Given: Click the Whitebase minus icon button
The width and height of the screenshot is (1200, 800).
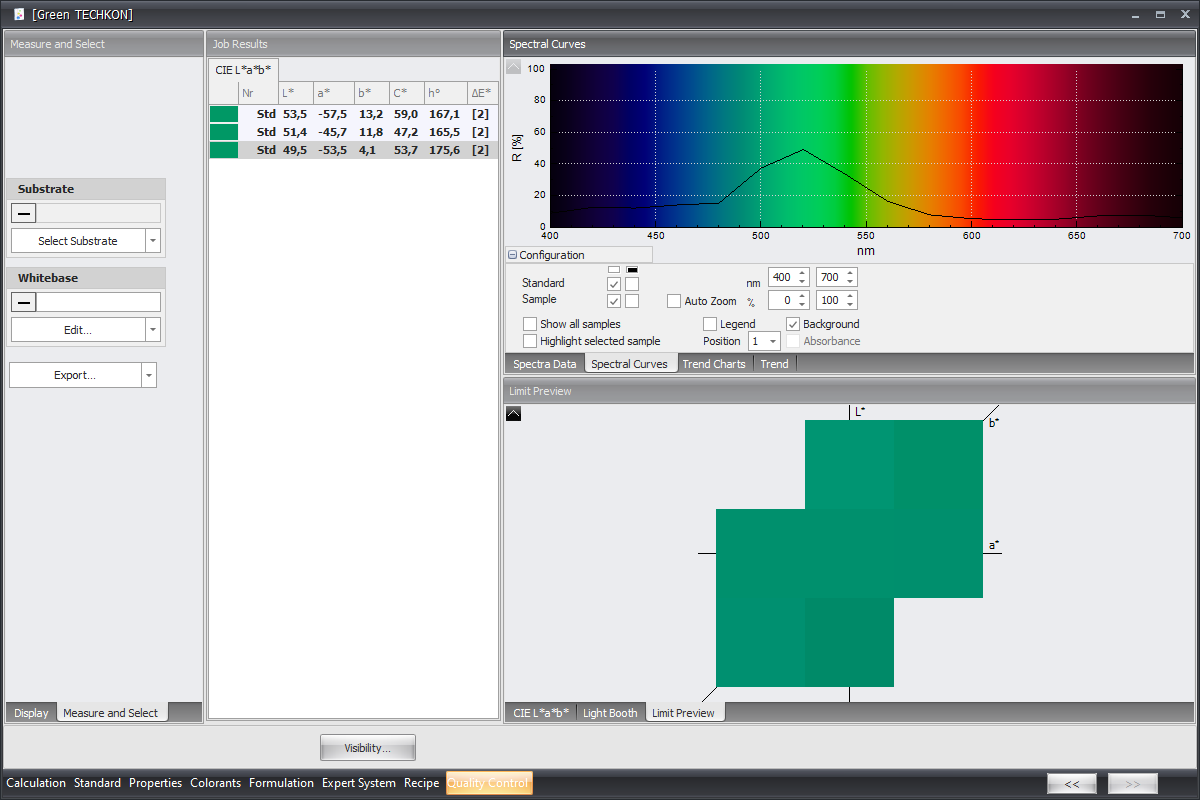Looking at the screenshot, I should click(25, 302).
